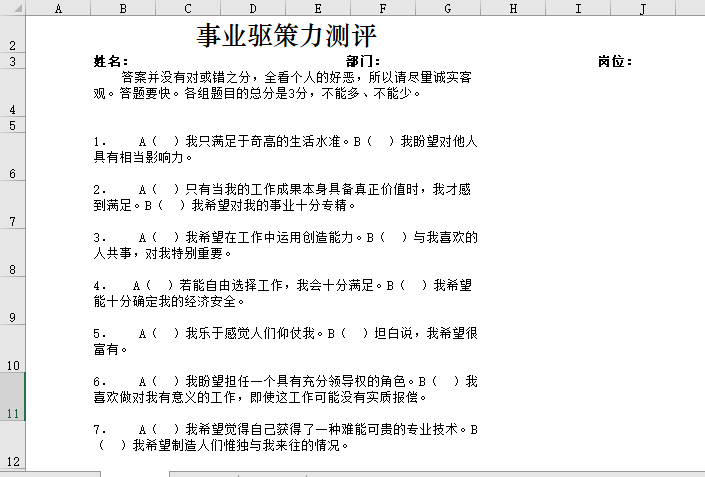Select the 姓名： label cell

click(x=110, y=61)
